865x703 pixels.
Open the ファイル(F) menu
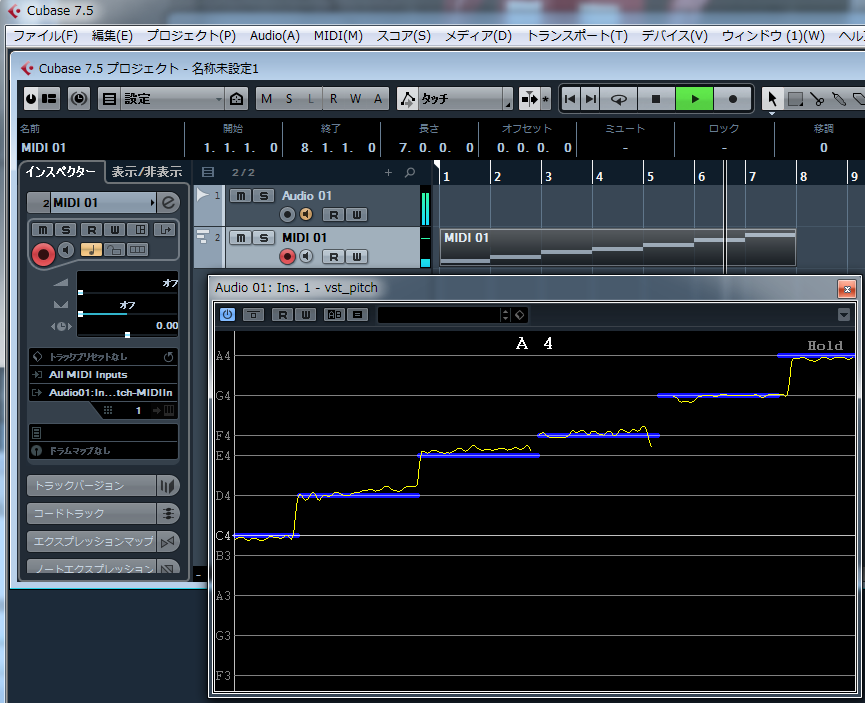45,36
